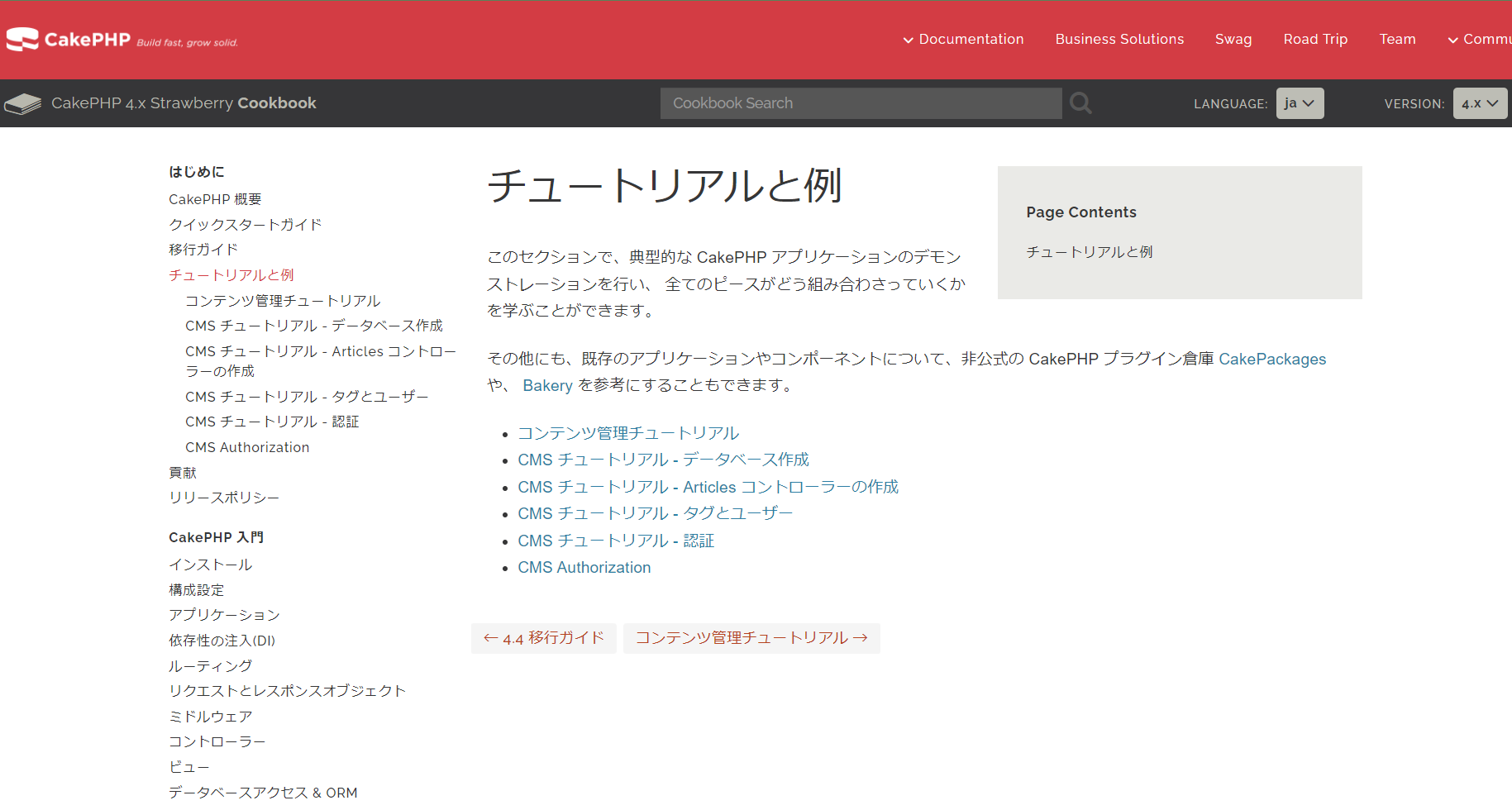The height and width of the screenshot is (810, 1512).
Task: Open sidebar 構成設定 link
Action: coord(197,590)
